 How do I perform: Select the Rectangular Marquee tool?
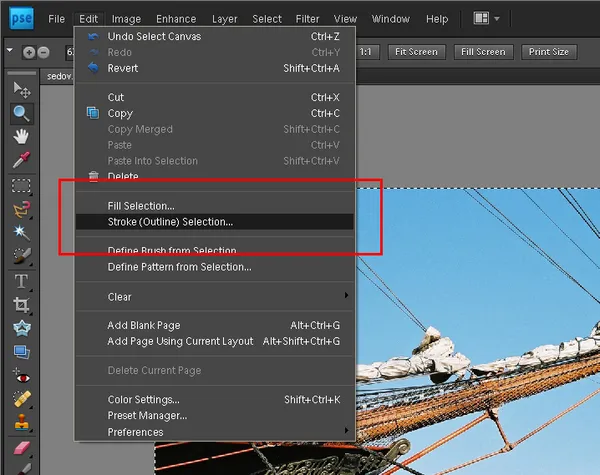click(x=21, y=185)
